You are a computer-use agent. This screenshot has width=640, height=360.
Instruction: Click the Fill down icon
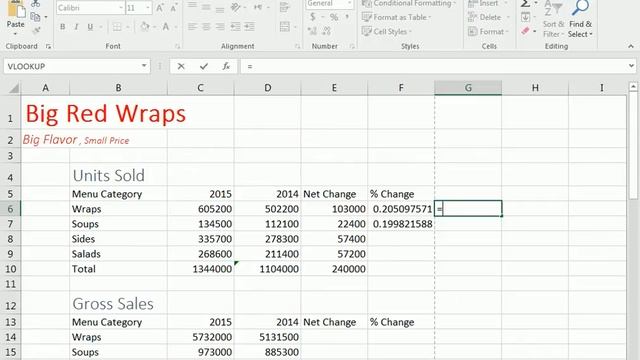click(526, 17)
